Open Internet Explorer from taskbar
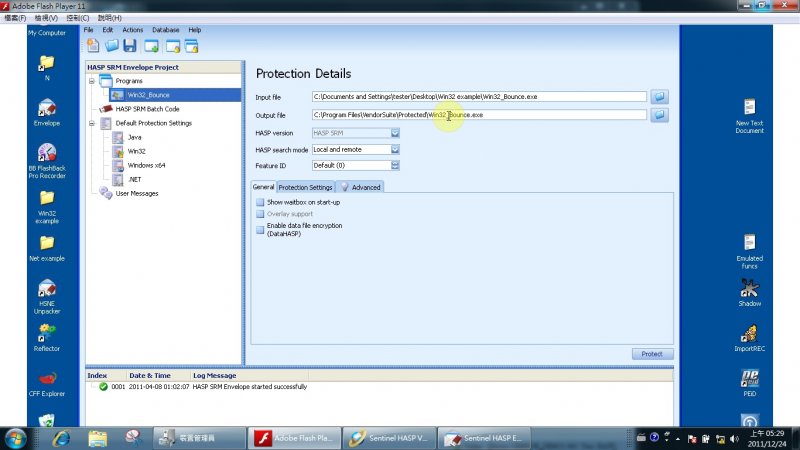The image size is (800, 450). click(x=61, y=438)
